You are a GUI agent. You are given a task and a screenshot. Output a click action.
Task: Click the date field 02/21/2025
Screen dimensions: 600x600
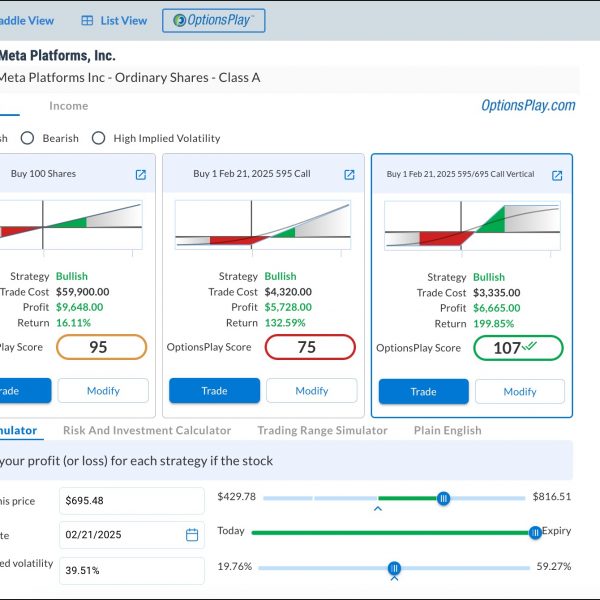pos(132,535)
